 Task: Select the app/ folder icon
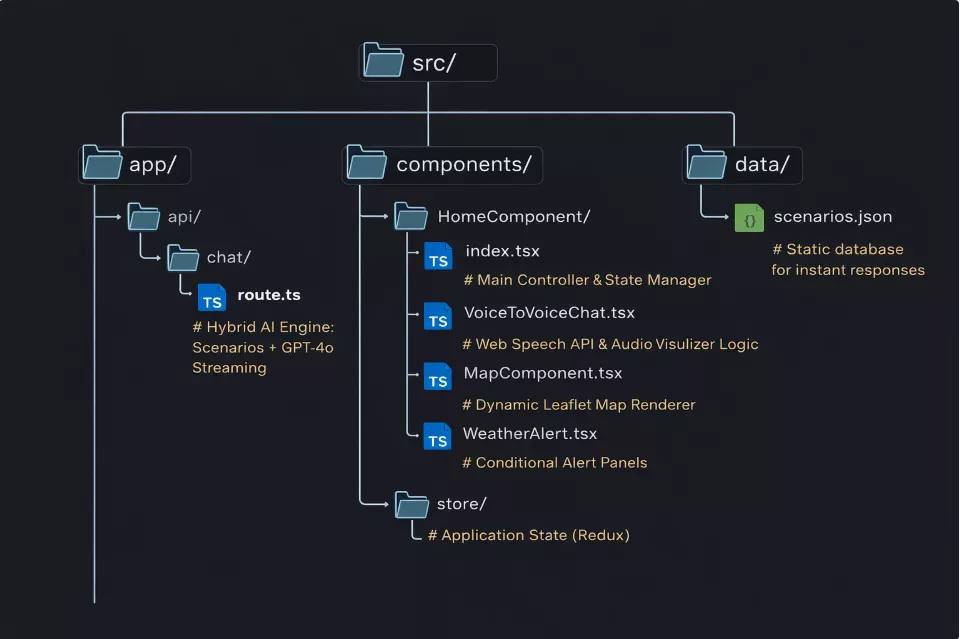tap(101, 164)
